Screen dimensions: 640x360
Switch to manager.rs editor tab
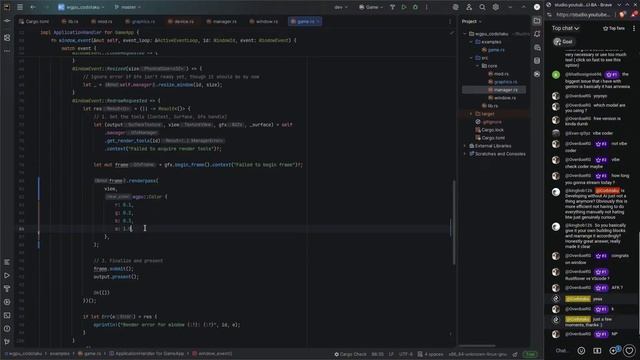(222, 21)
